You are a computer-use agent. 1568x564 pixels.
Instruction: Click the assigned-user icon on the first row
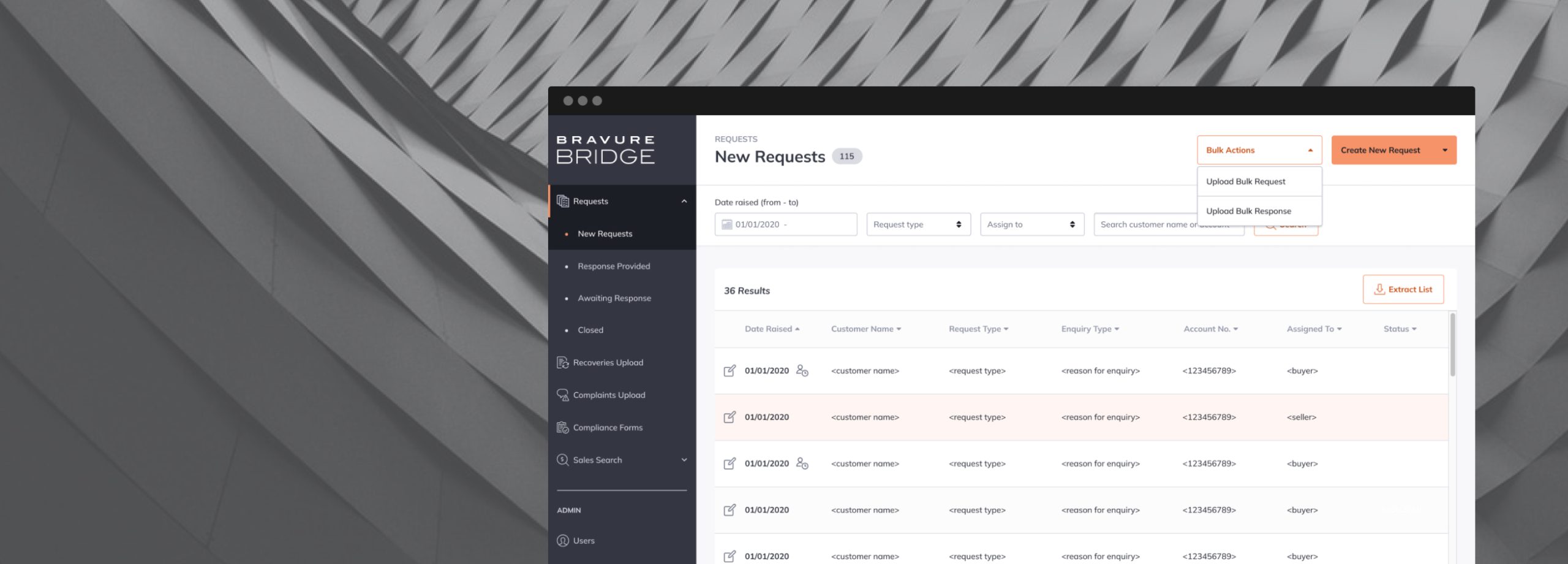pyautogui.click(x=802, y=371)
